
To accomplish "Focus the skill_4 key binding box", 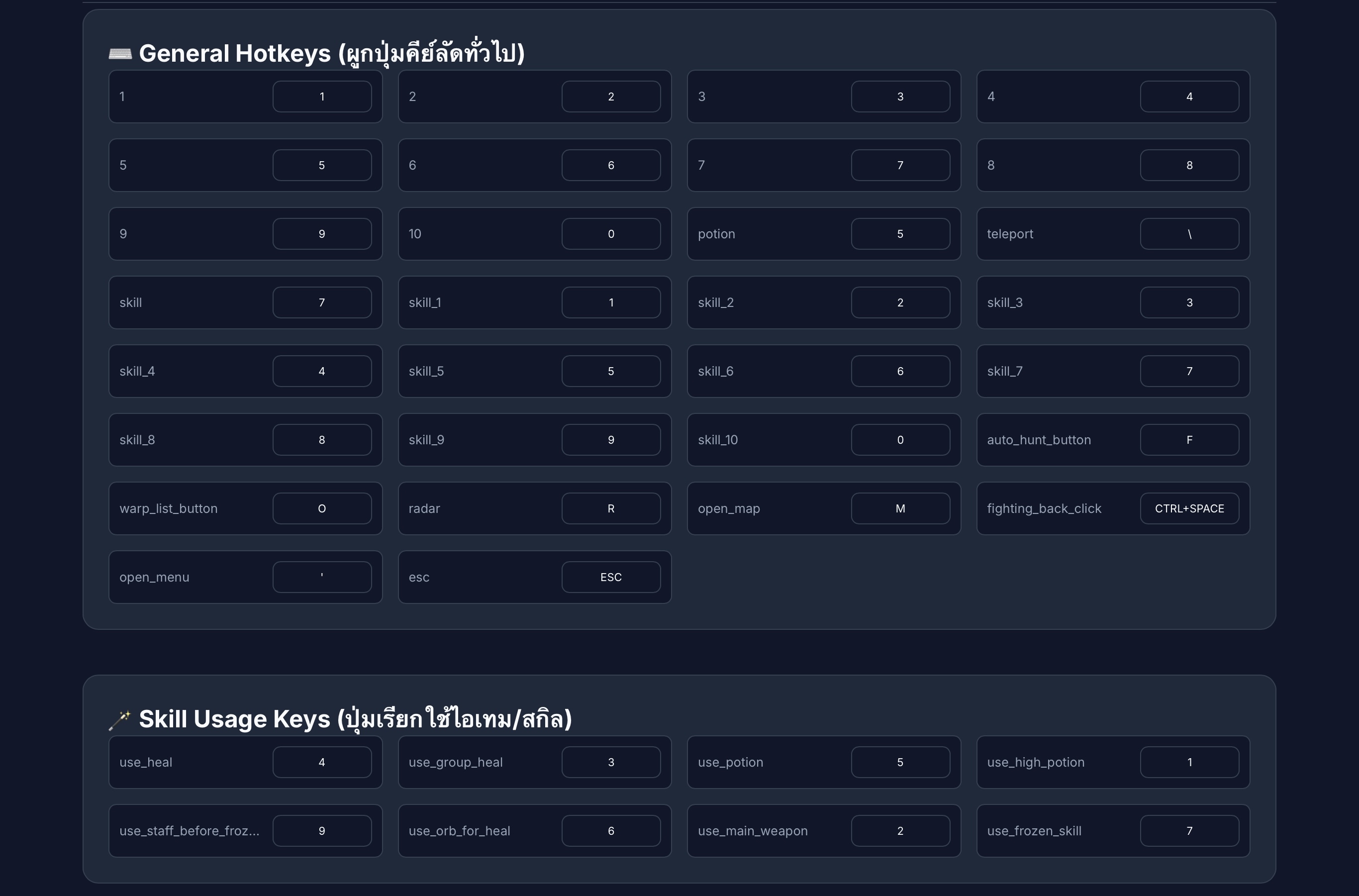I will 322,371.
